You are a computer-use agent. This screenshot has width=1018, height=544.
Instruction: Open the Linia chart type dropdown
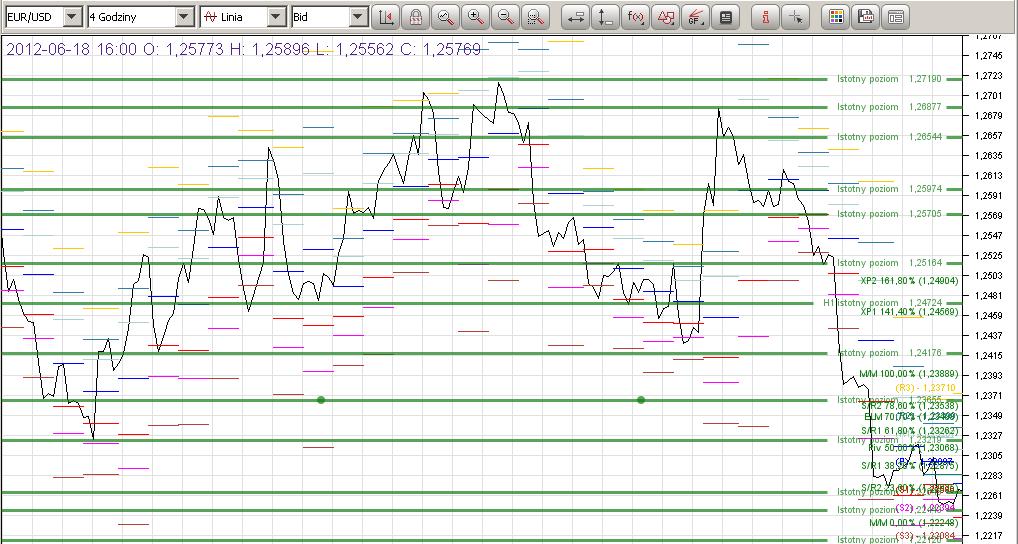click(x=243, y=18)
